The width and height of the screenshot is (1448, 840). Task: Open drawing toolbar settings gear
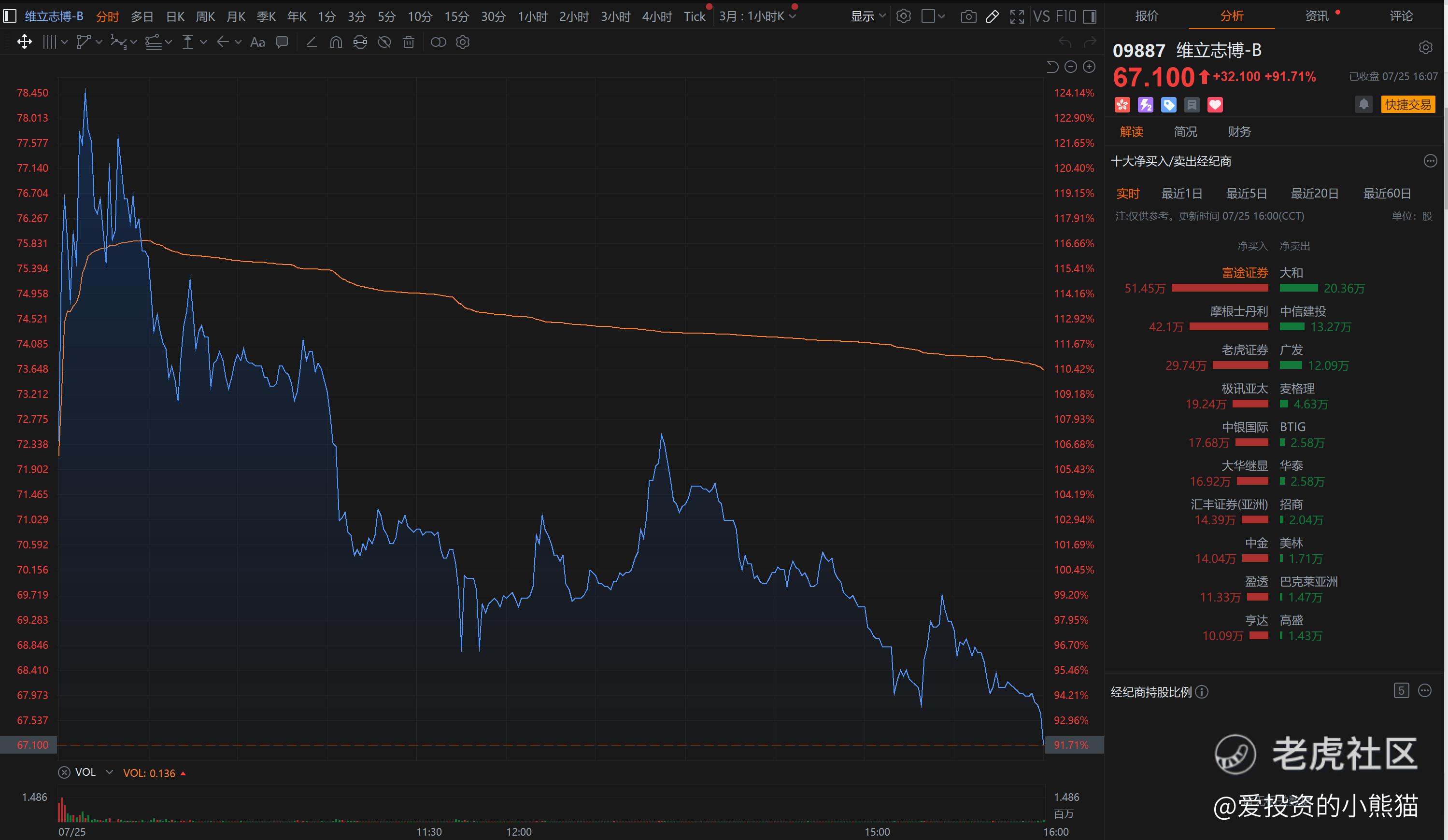click(x=463, y=42)
